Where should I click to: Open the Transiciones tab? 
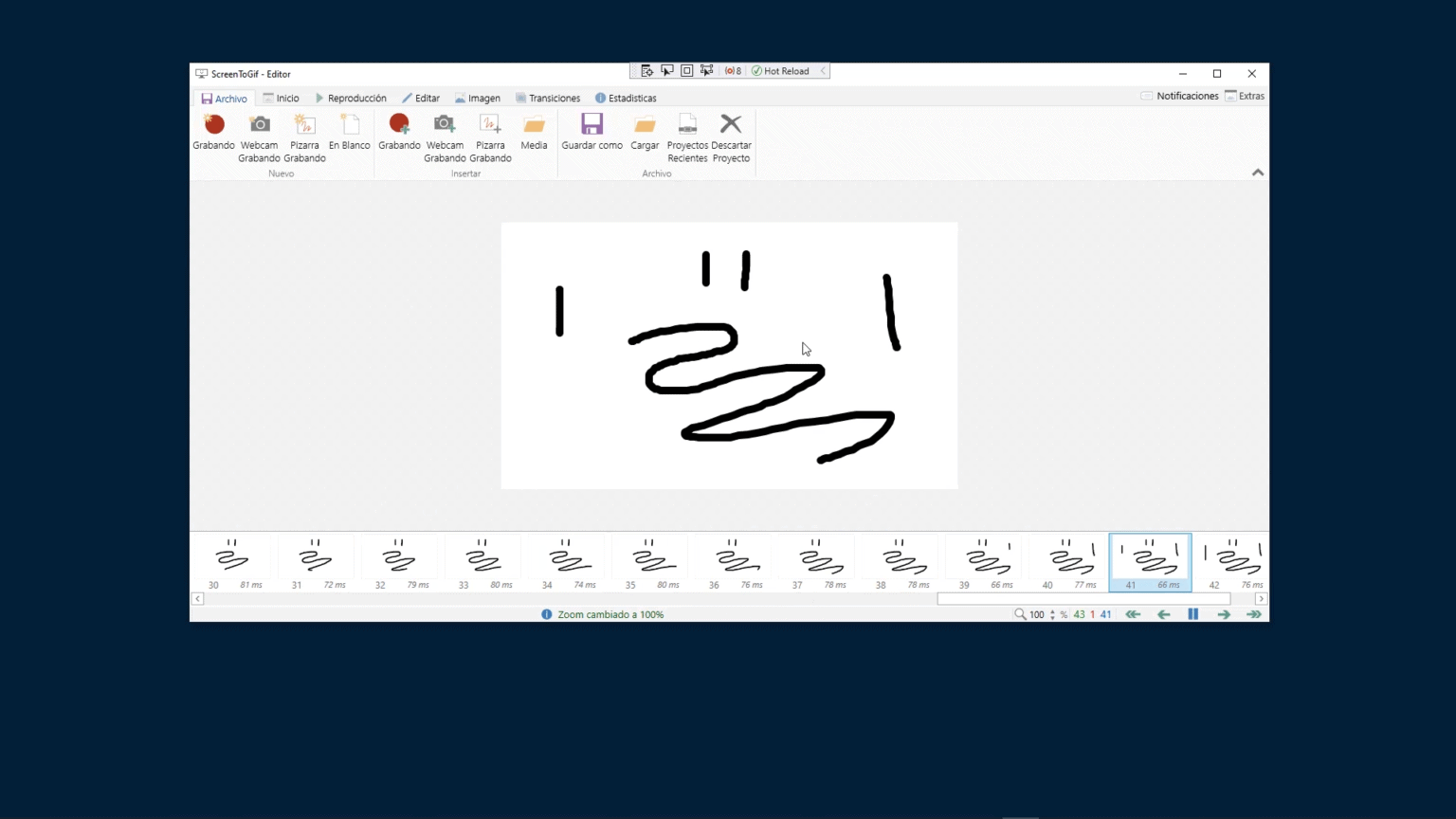click(548, 98)
